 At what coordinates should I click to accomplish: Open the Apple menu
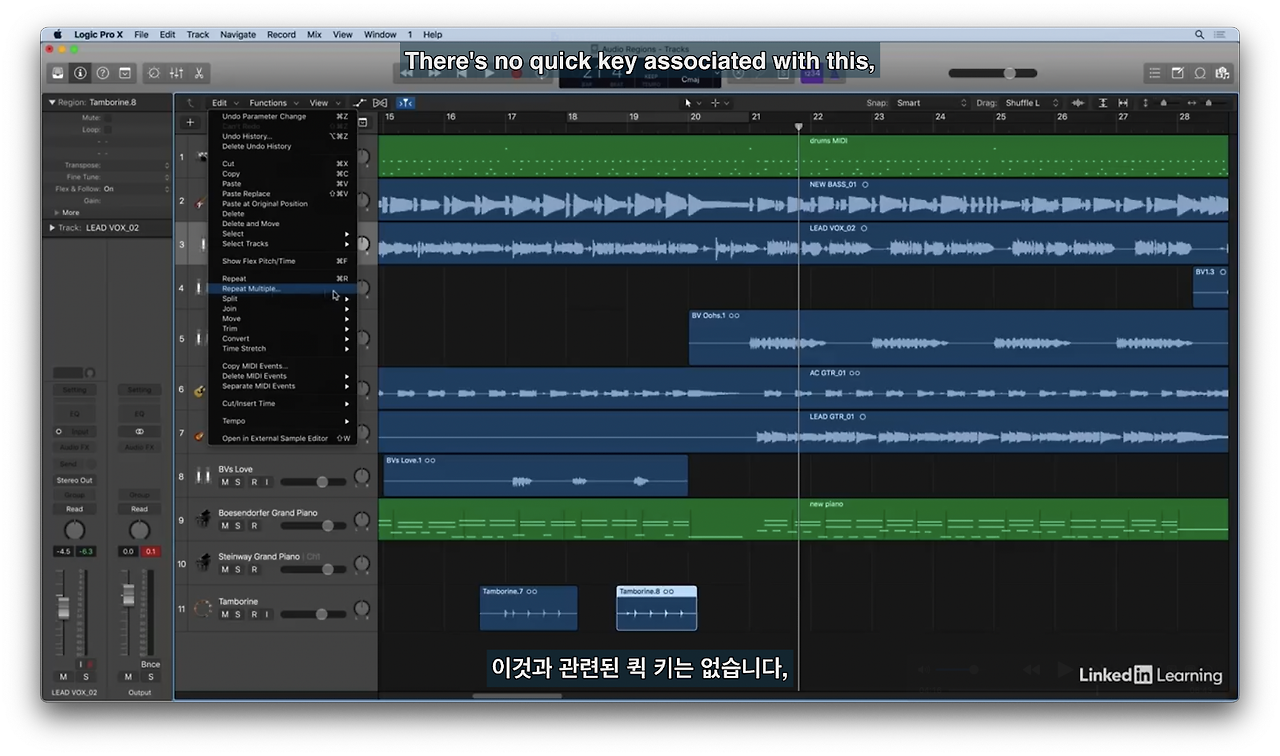(x=57, y=34)
